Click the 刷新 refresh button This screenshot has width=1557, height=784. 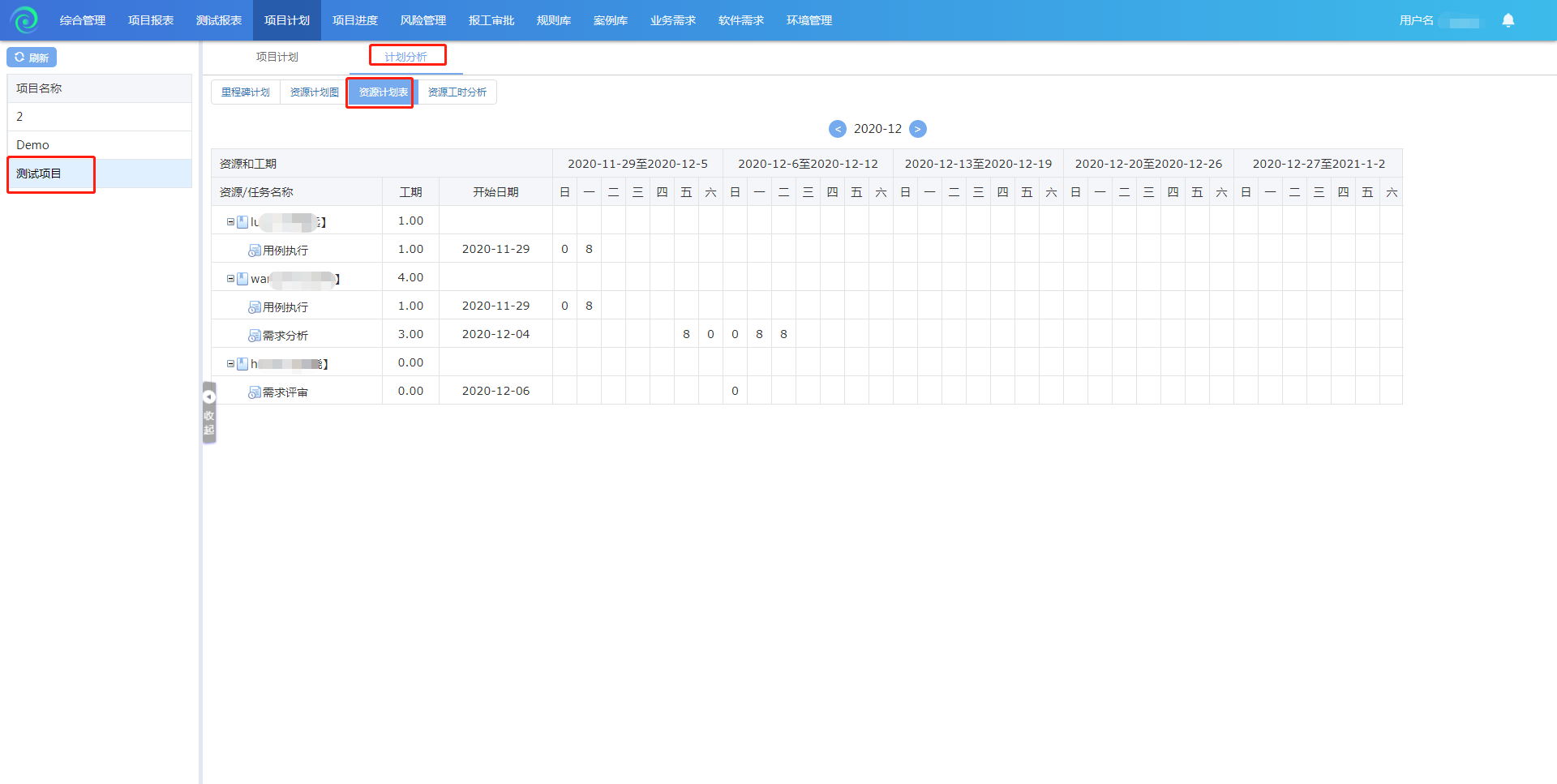point(32,58)
